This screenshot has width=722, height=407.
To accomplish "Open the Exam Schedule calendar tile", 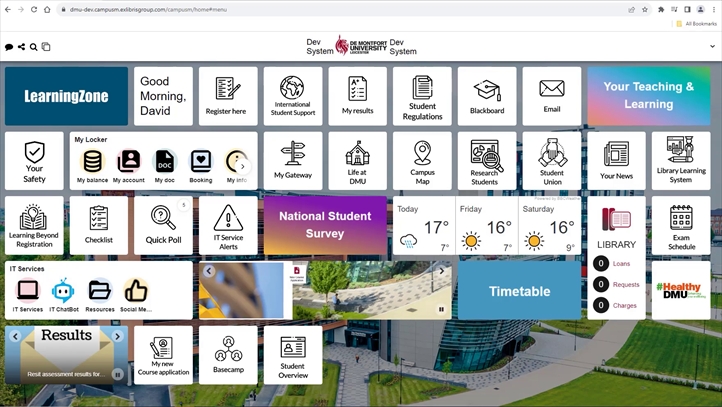I will (681, 225).
